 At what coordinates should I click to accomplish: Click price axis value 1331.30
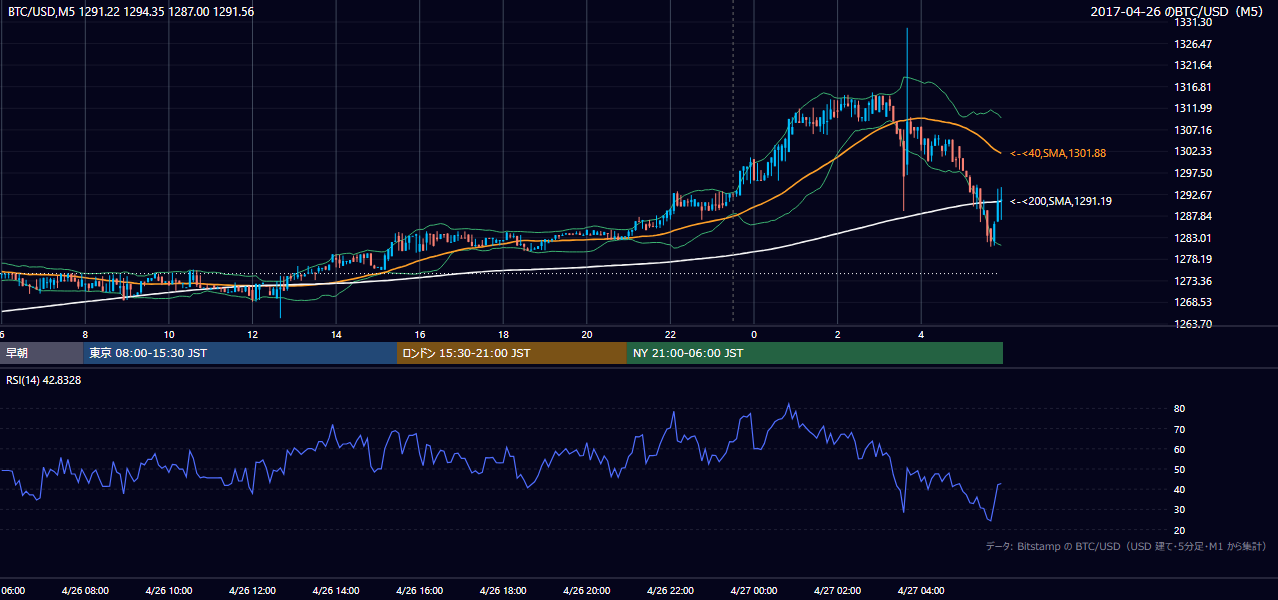(x=1192, y=22)
